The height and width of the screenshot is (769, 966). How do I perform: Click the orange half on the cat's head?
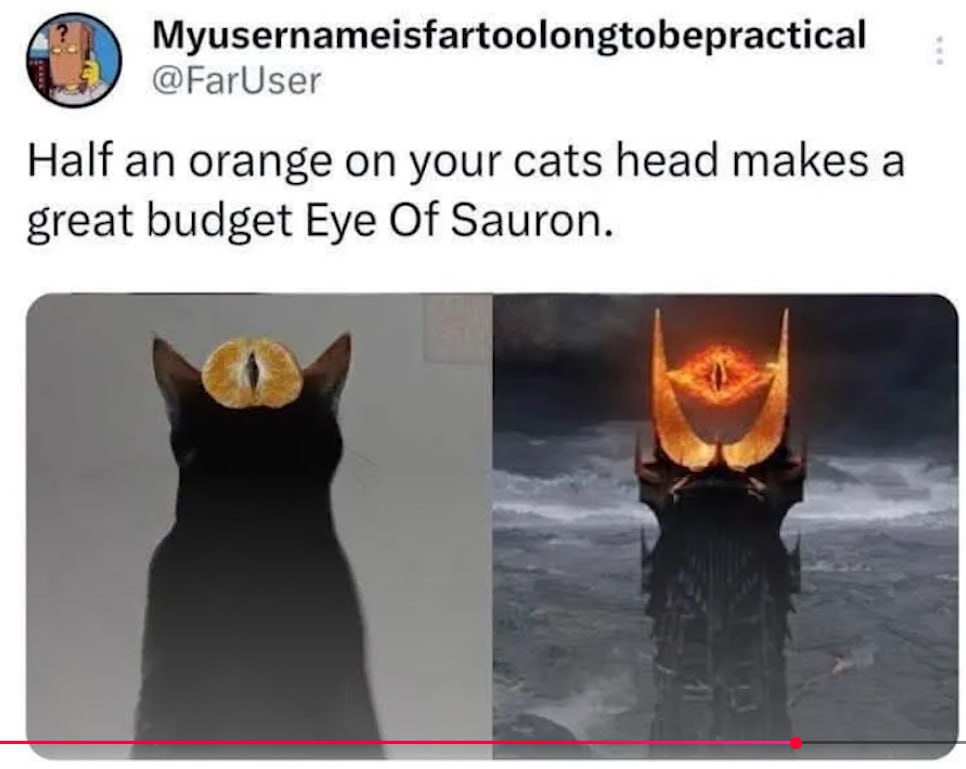tap(252, 373)
